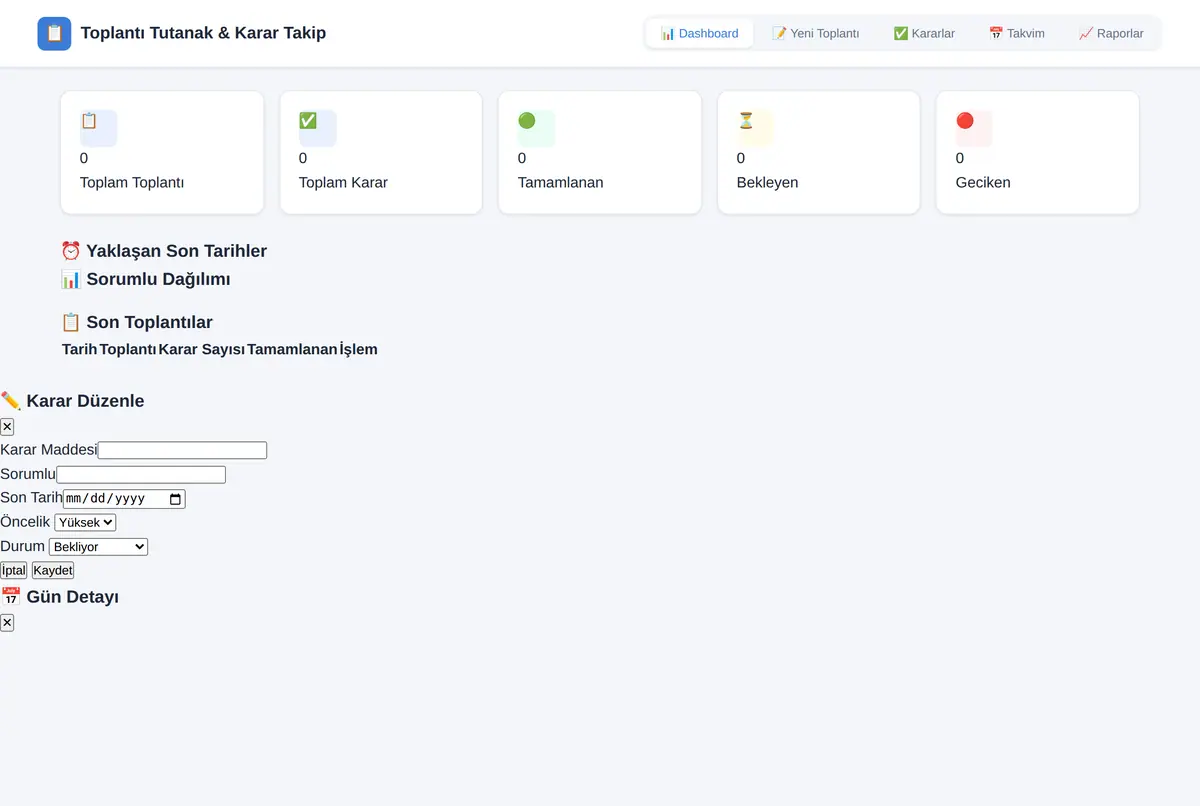Click the Toplantı column header
Viewport: 1200px width, 806px height.
point(128,349)
